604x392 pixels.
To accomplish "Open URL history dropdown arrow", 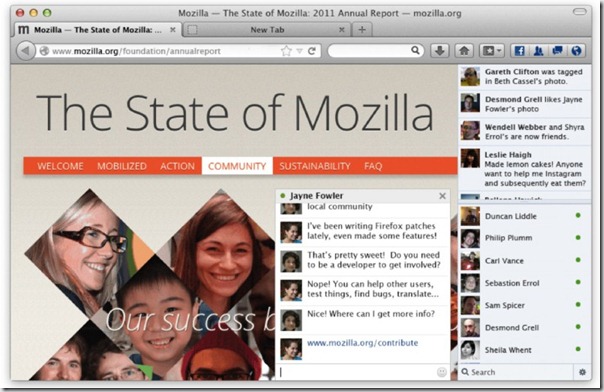I will click(299, 51).
